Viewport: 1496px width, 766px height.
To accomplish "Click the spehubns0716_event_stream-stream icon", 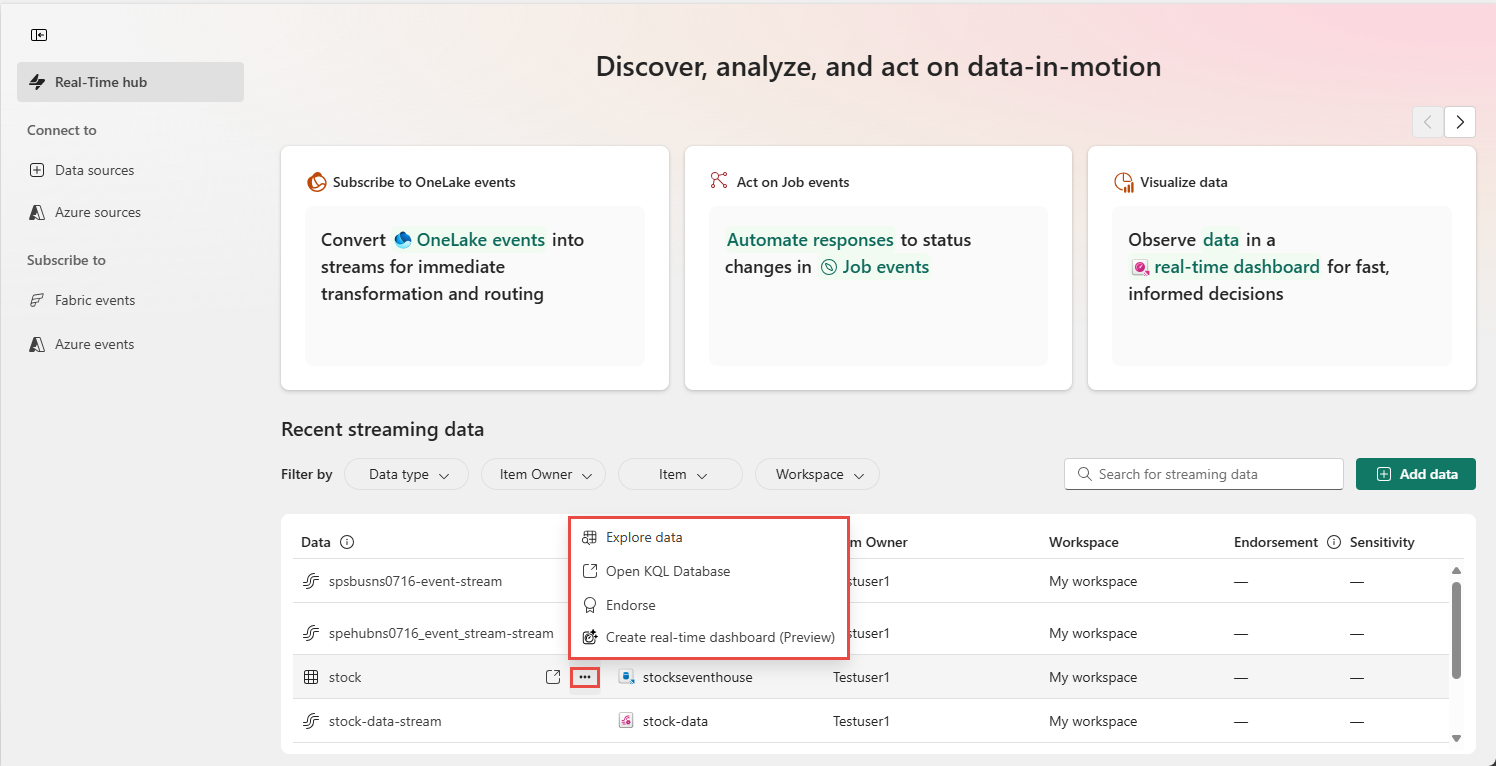I will pyautogui.click(x=311, y=633).
